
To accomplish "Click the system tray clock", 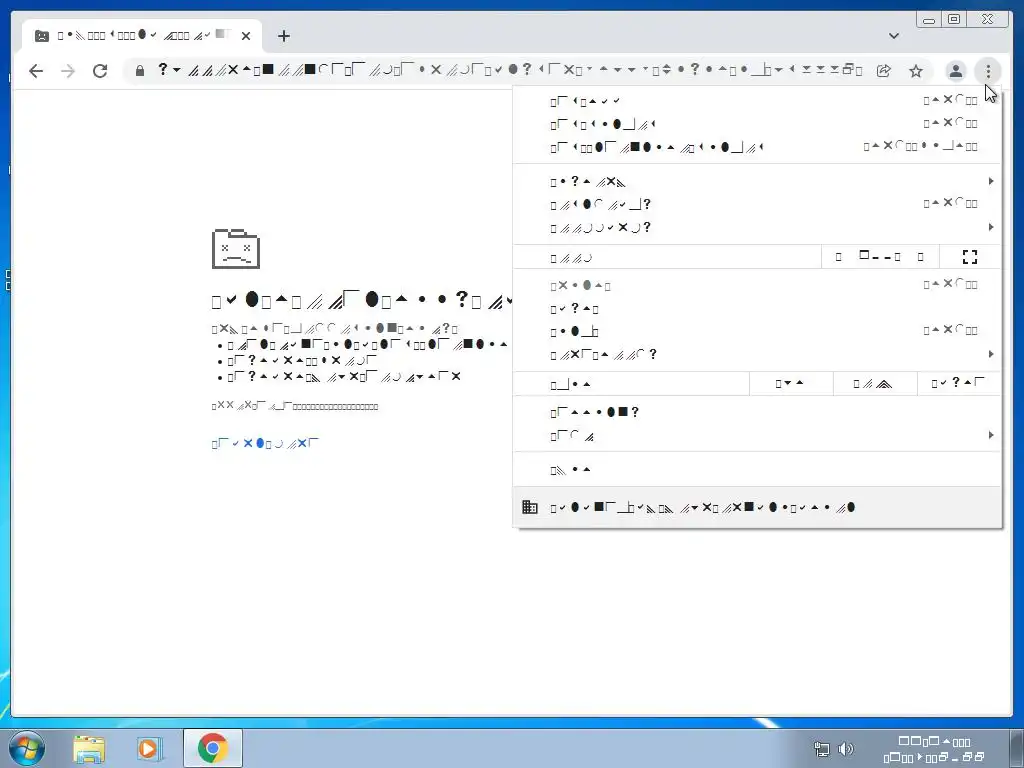I will coord(934,749).
